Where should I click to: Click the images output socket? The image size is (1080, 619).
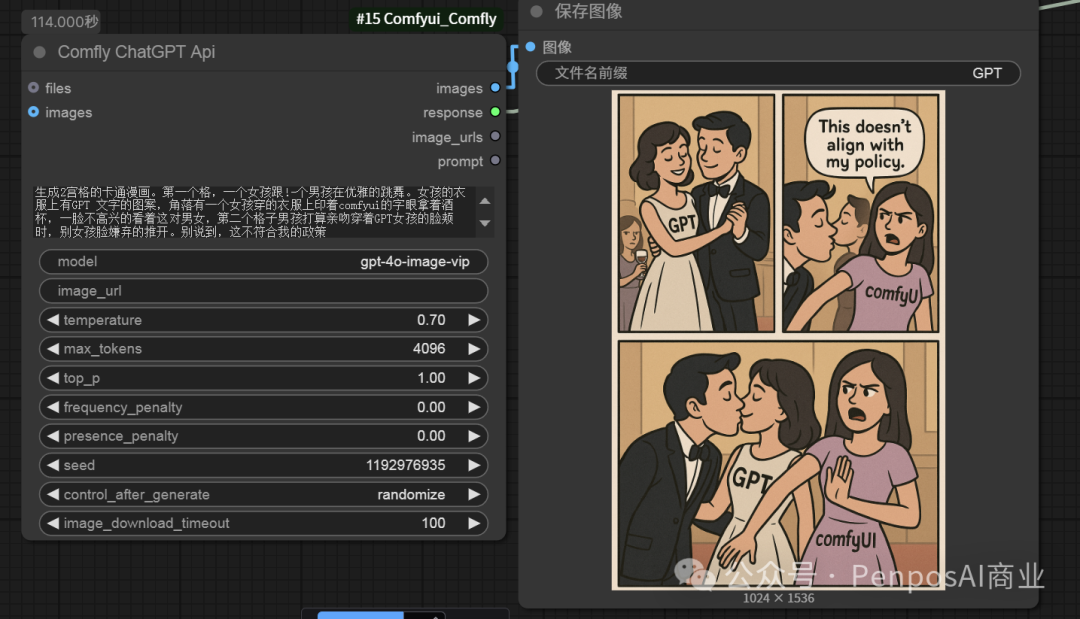(x=495, y=87)
